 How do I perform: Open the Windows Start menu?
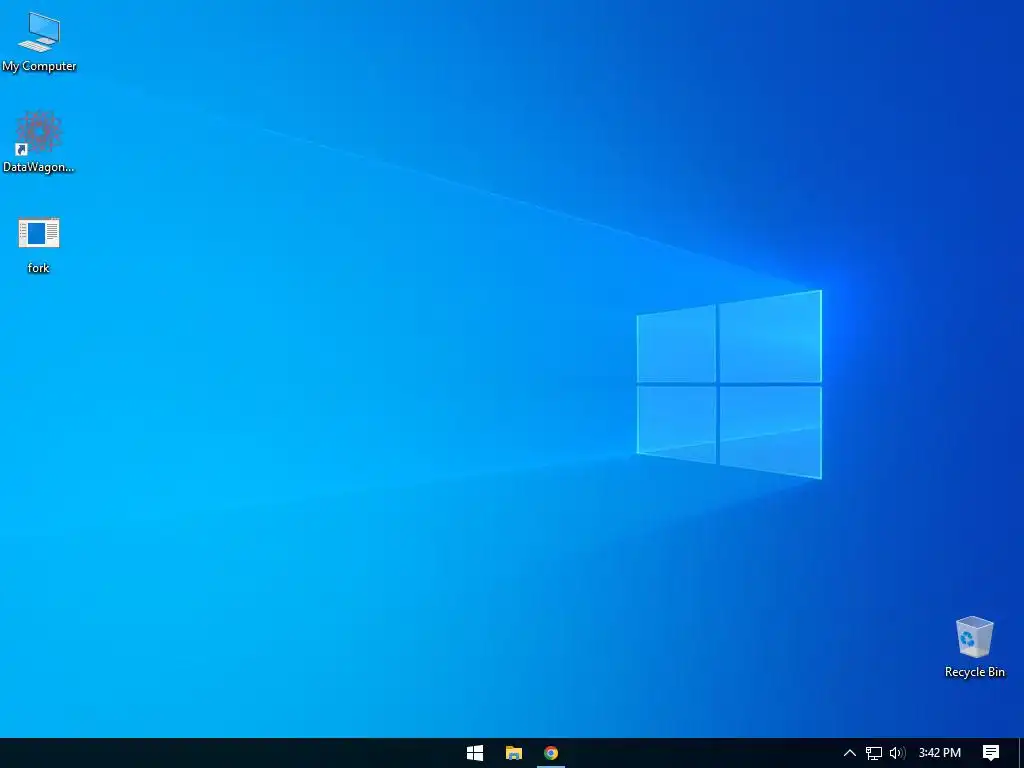475,753
